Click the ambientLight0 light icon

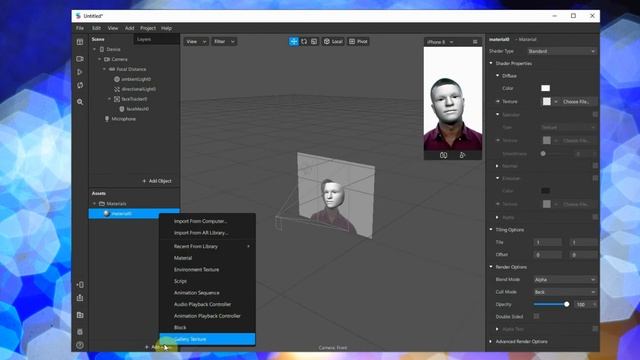(x=117, y=79)
